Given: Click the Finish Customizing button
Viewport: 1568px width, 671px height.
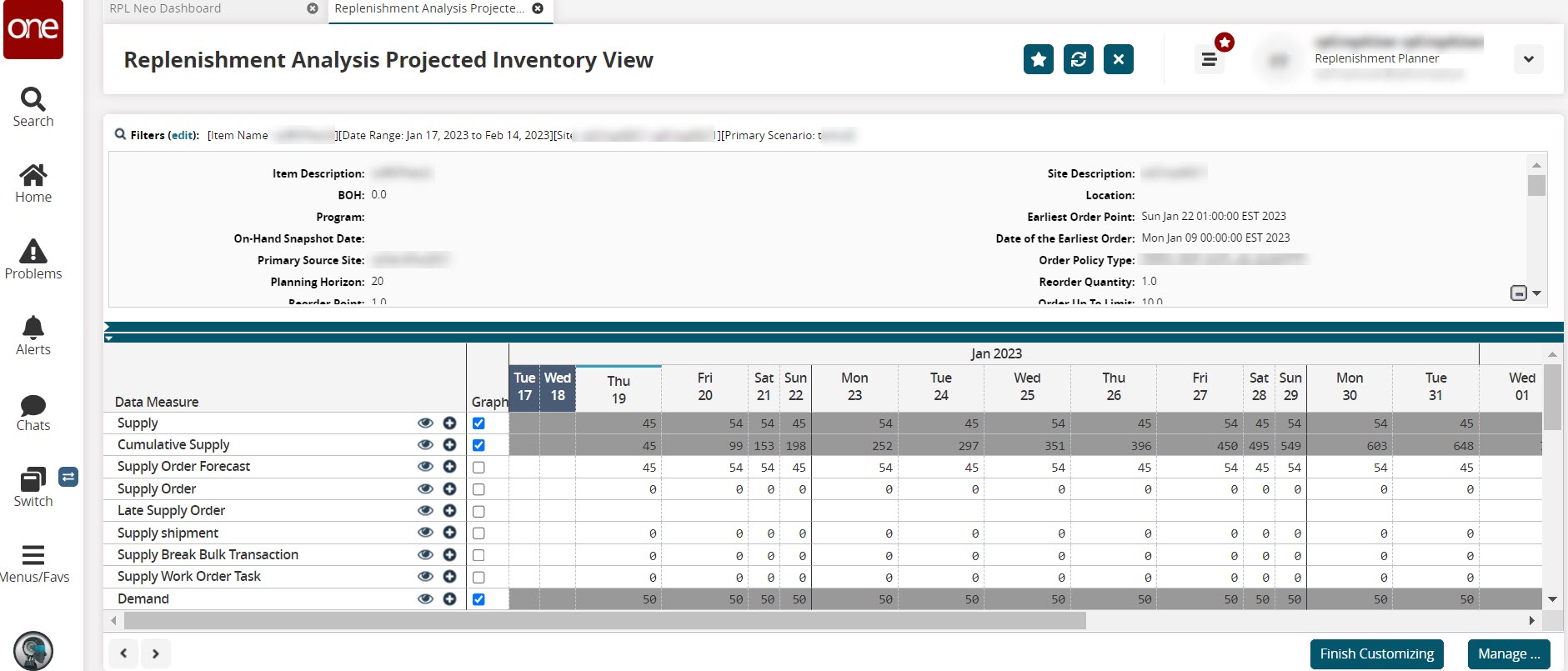Looking at the screenshot, I should (x=1376, y=653).
